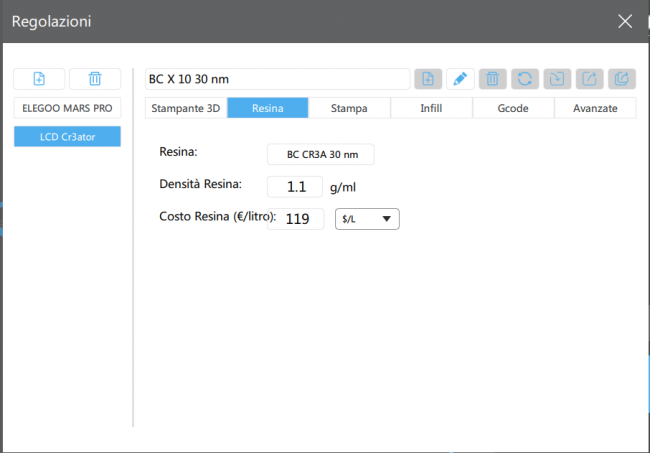
Task: Open the Stampa tab
Action: point(349,108)
